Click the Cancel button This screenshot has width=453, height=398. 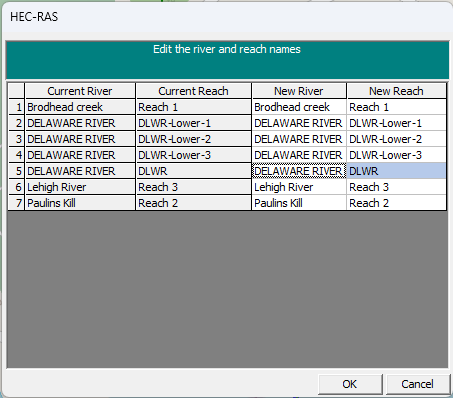(417, 384)
